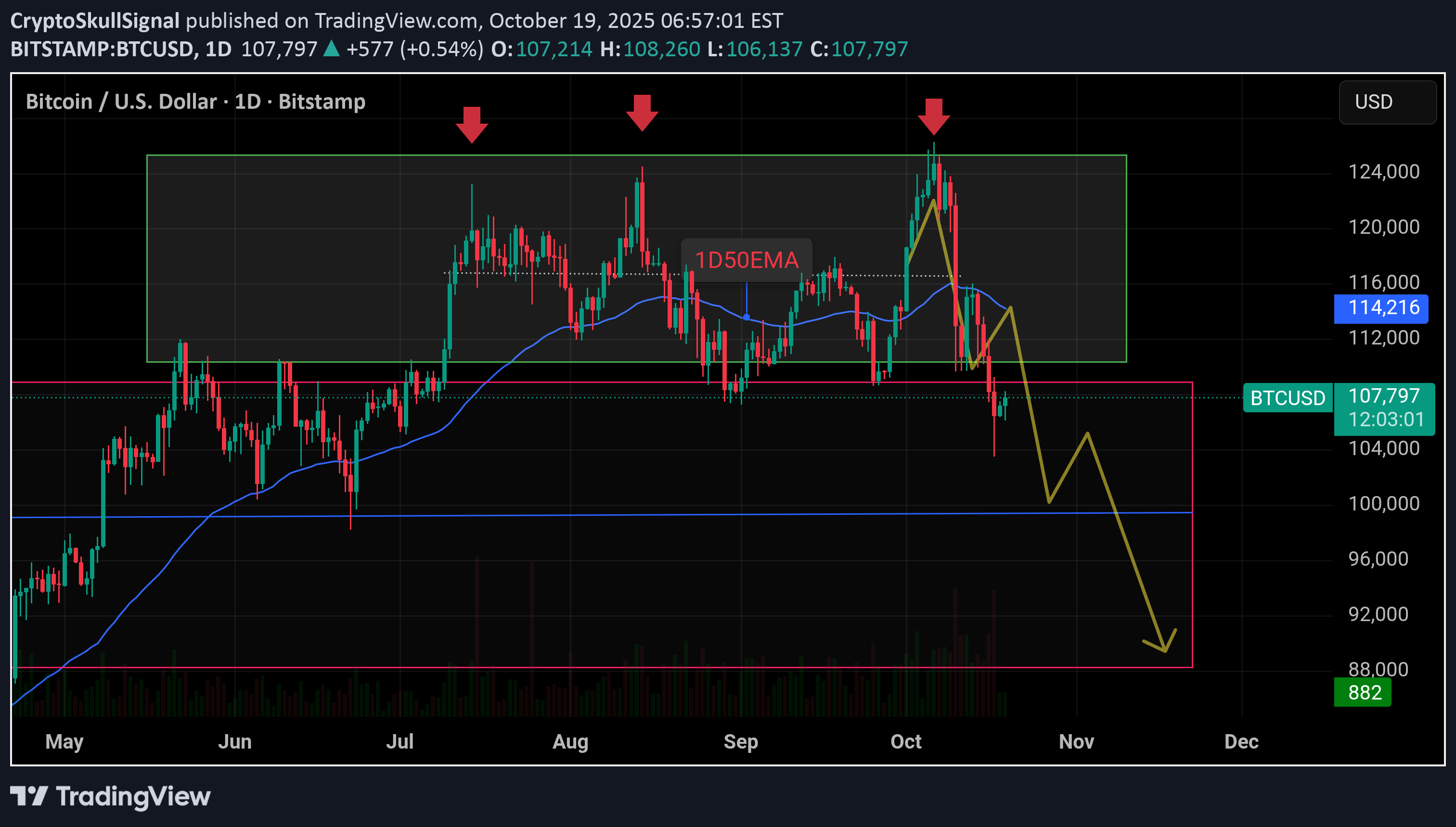Screen dimensions: 1456x827
Task: Click the 124,000 price scale label
Action: pos(1384,172)
